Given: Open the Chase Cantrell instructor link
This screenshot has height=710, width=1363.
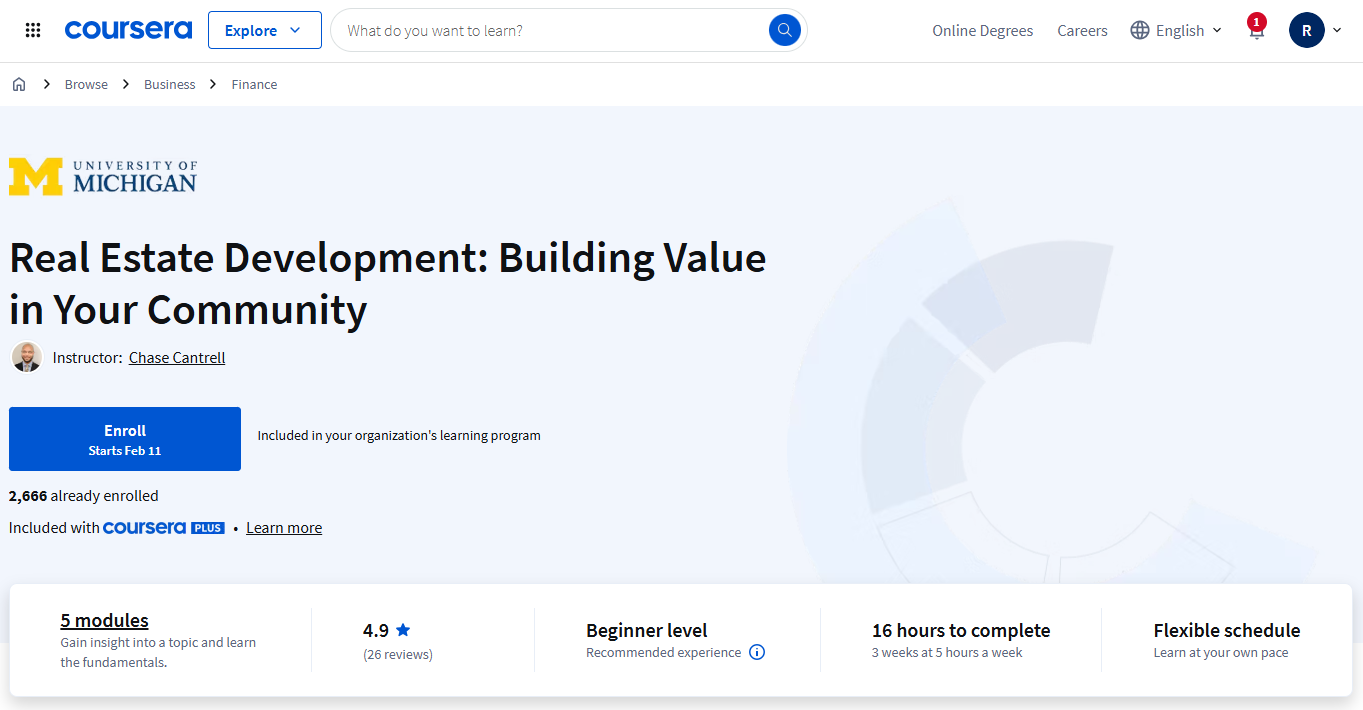Looking at the screenshot, I should coord(177,357).
